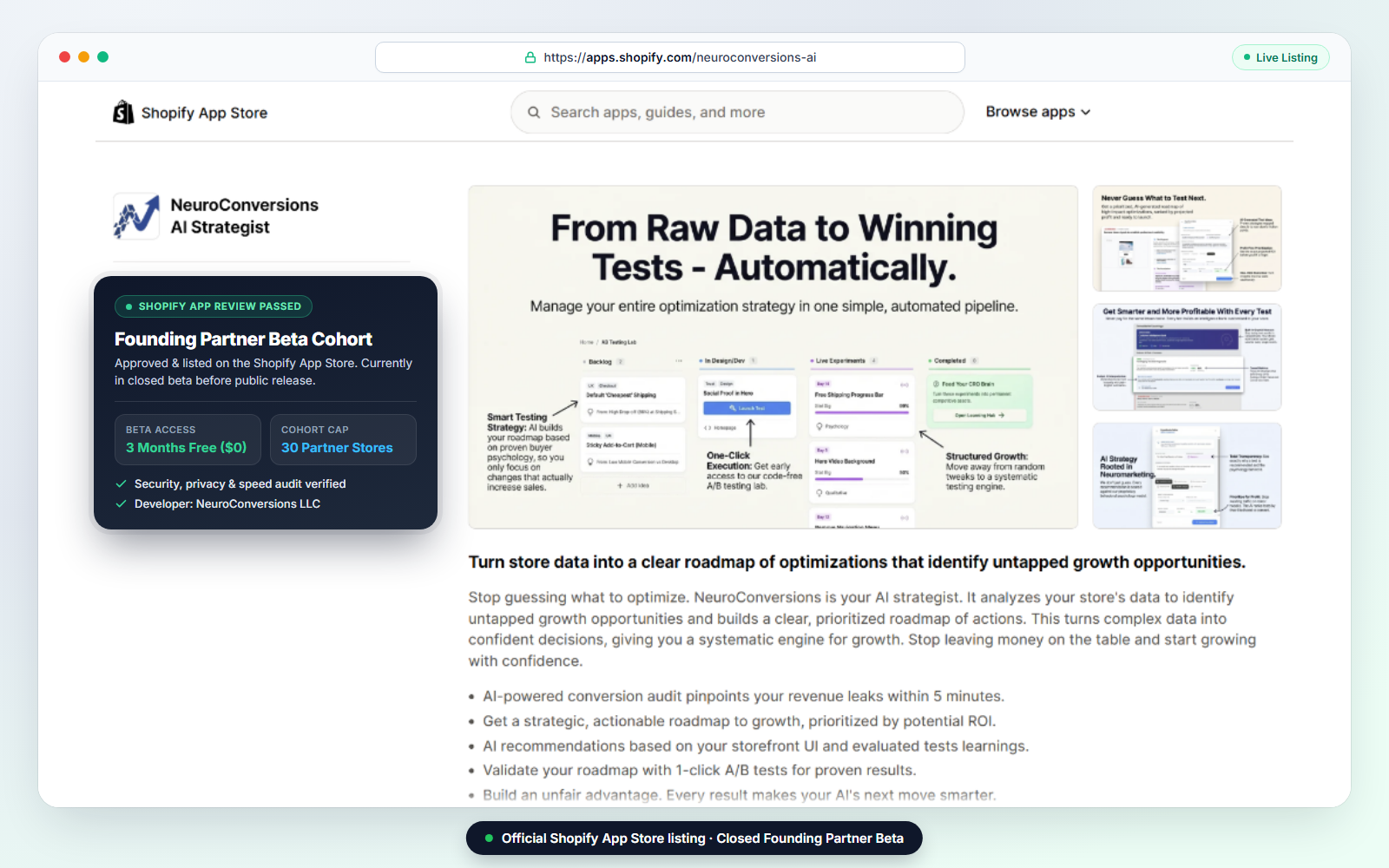1389x868 pixels.
Task: Click the NeuroConversions app logo icon
Action: click(x=136, y=215)
